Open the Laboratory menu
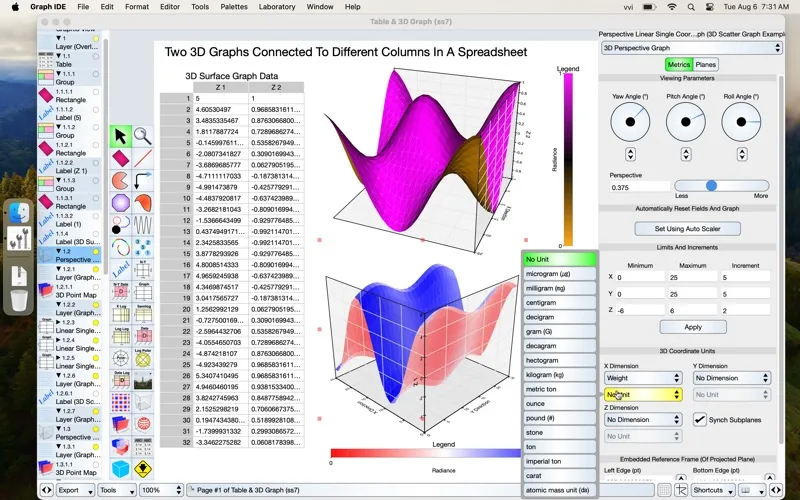Image resolution: width=800 pixels, height=500 pixels. 277,7
